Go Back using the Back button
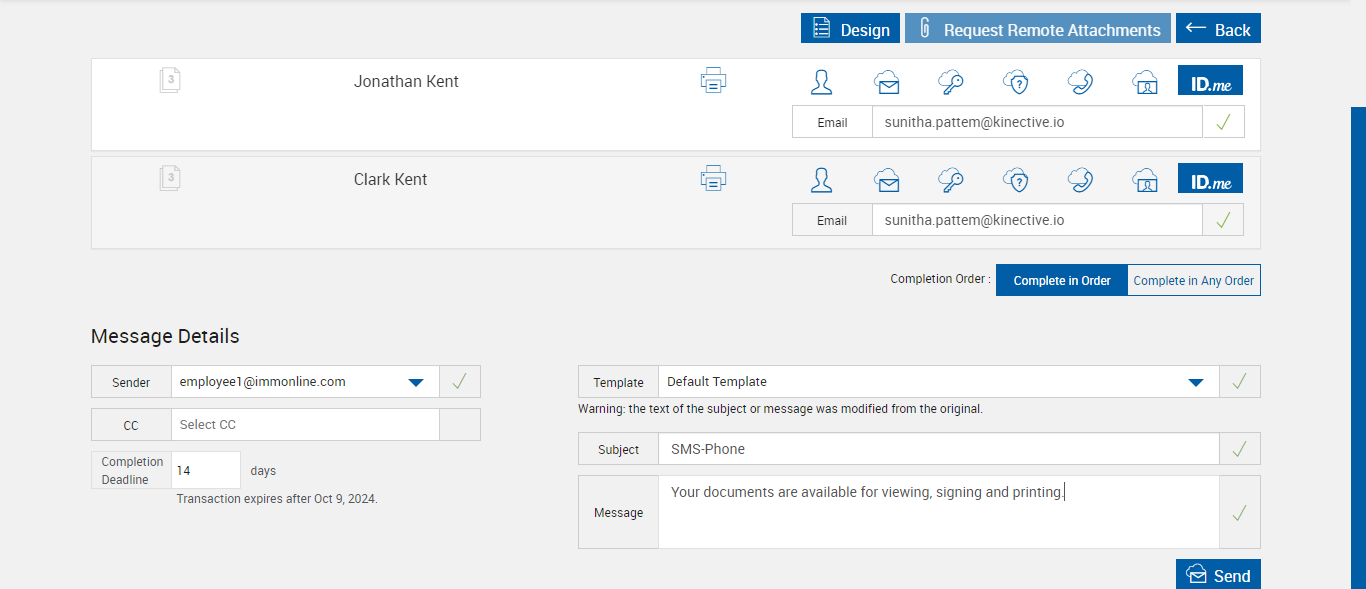The height and width of the screenshot is (589, 1366). point(1218,29)
